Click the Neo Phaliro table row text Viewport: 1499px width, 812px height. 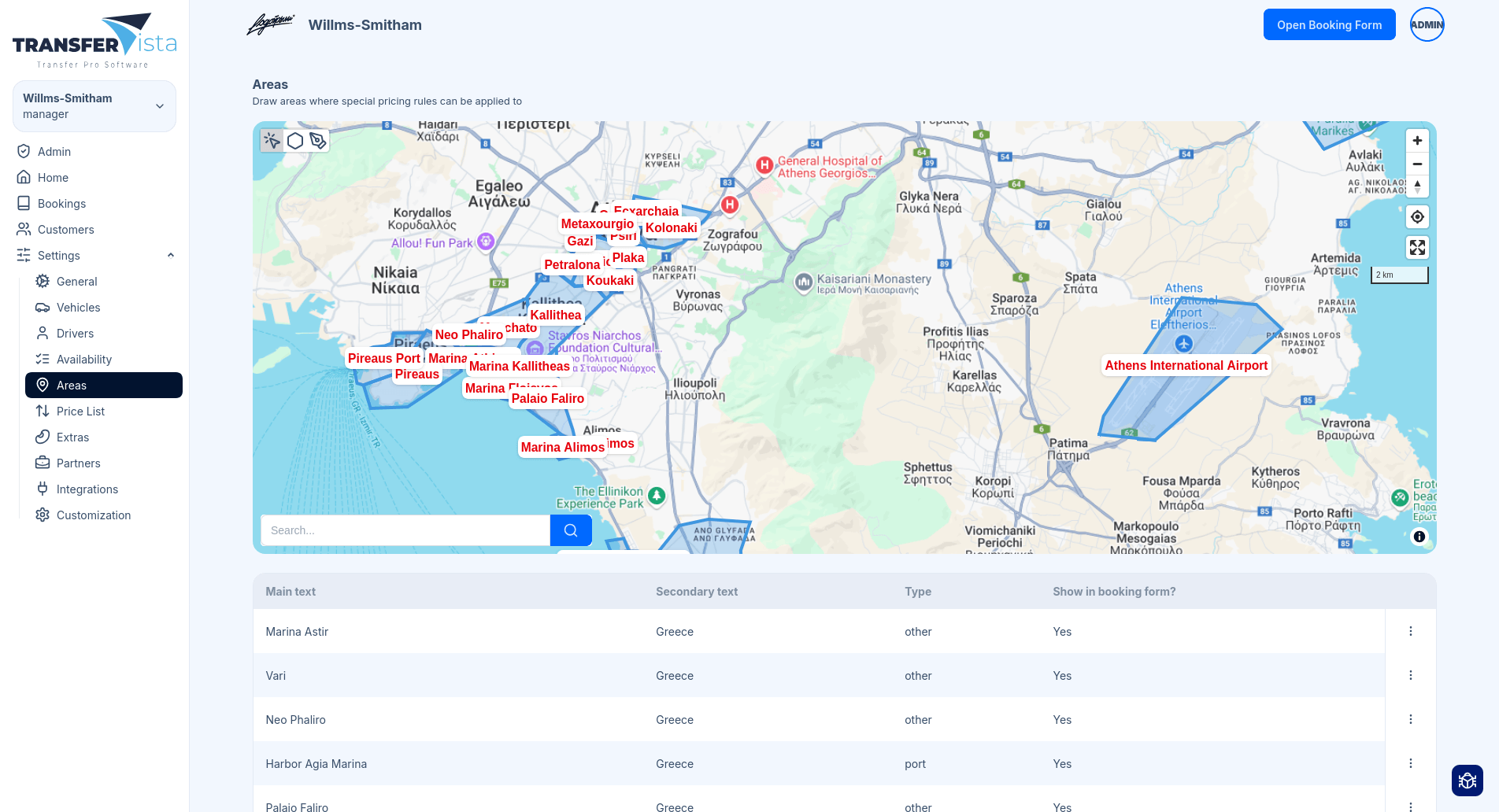point(295,719)
